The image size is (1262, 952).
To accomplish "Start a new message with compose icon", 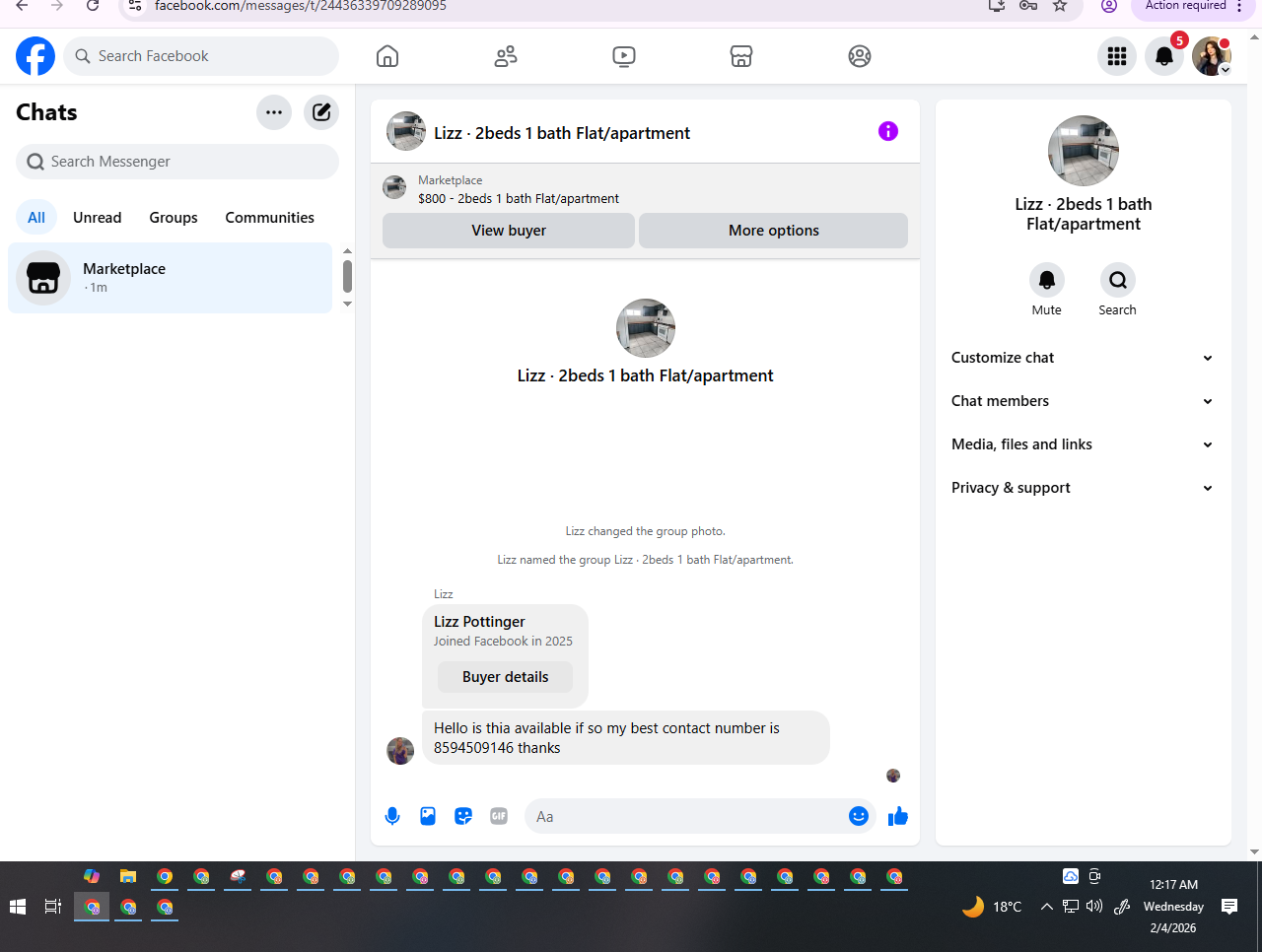I will tap(321, 112).
